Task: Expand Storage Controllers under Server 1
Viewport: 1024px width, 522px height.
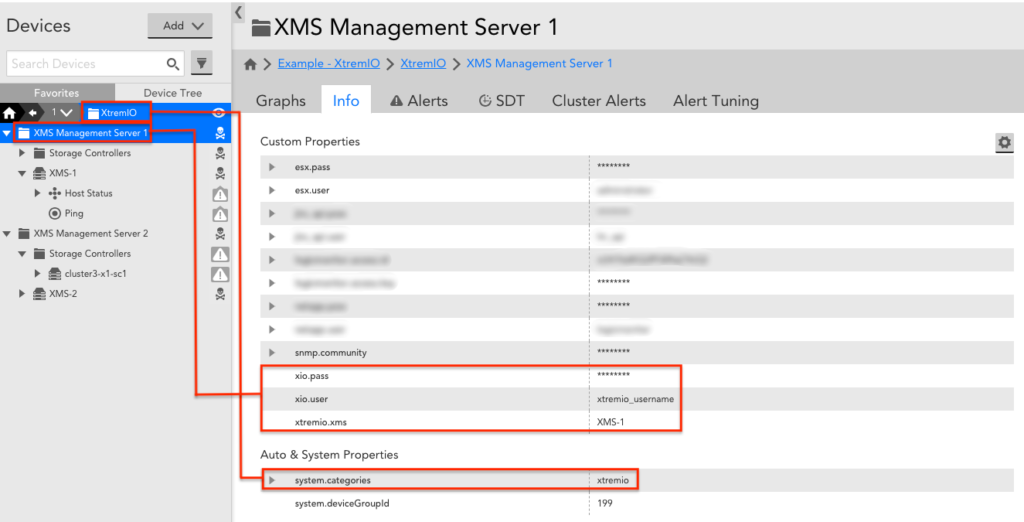Action: click(x=22, y=153)
